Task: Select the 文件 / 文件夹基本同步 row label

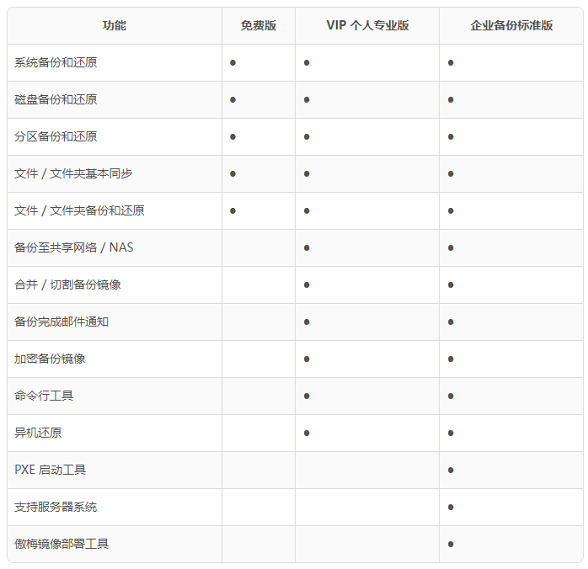Action: click(x=73, y=174)
